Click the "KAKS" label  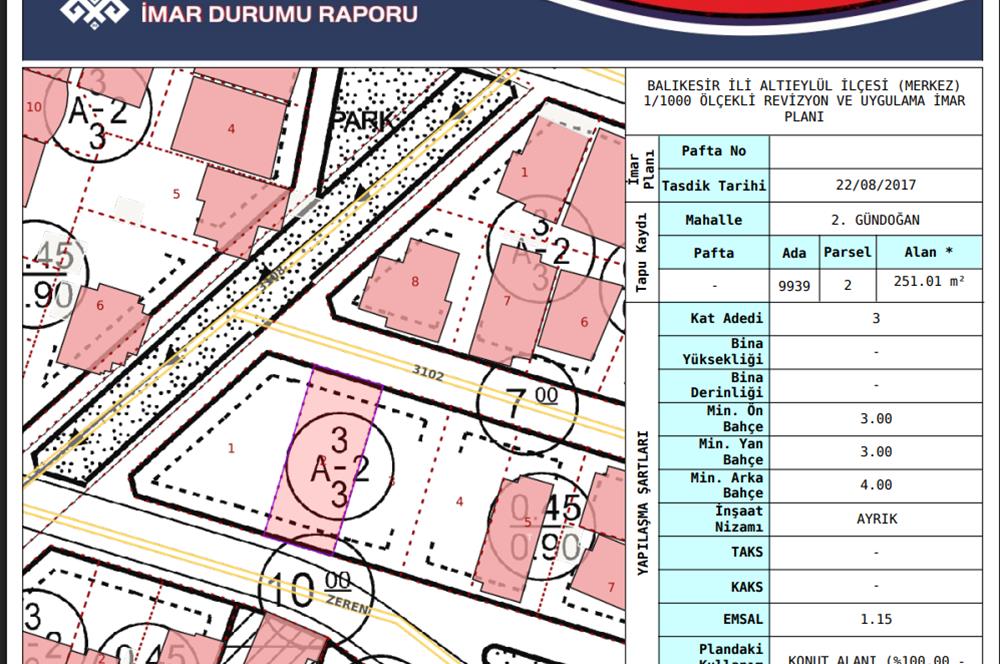747,587
